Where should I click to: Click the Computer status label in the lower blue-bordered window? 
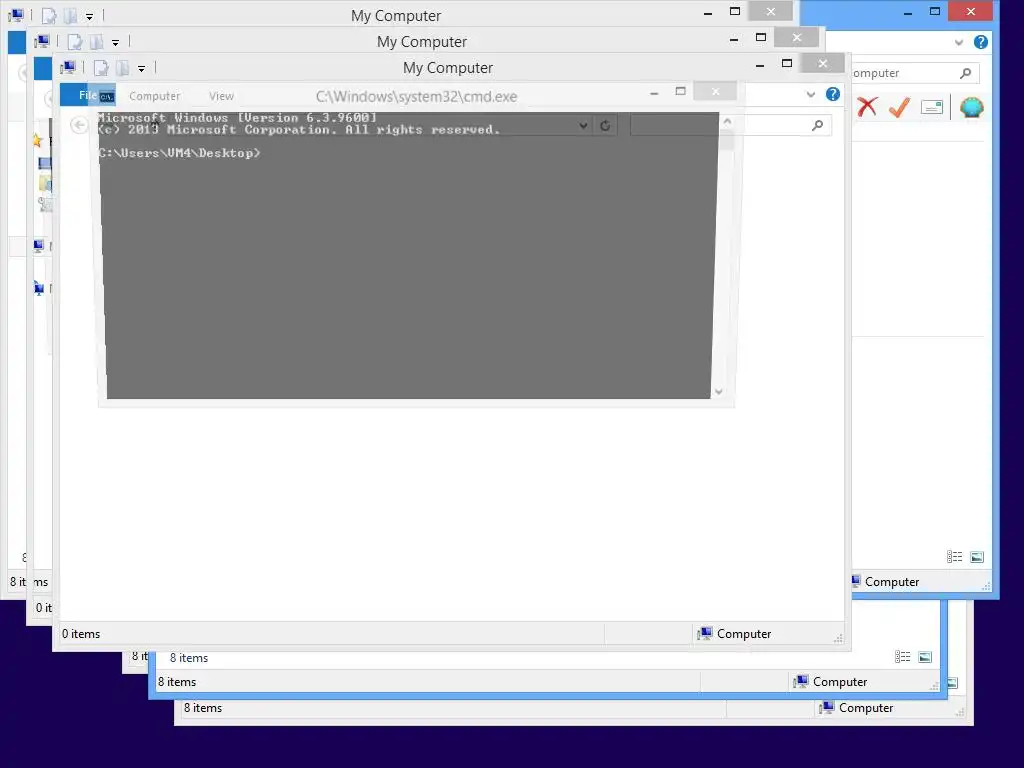point(840,682)
